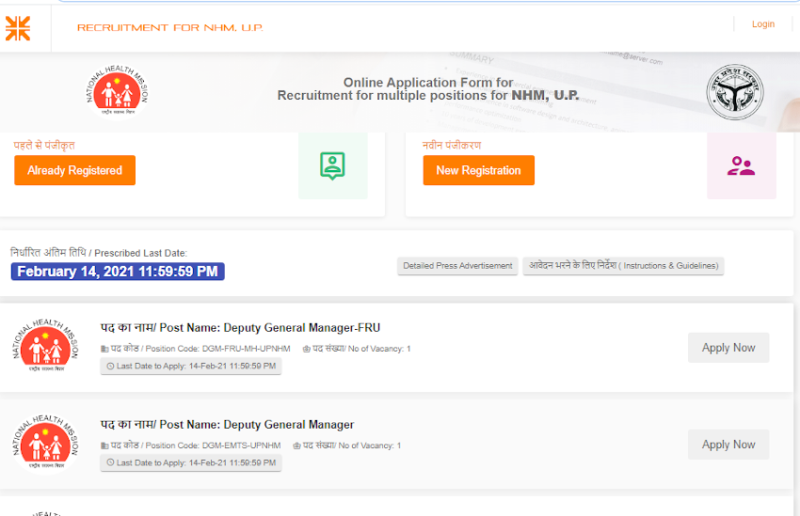800x516 pixels.
Task: Click last date badge for DGM-EMTS-UPNHM post
Action: pos(191,463)
